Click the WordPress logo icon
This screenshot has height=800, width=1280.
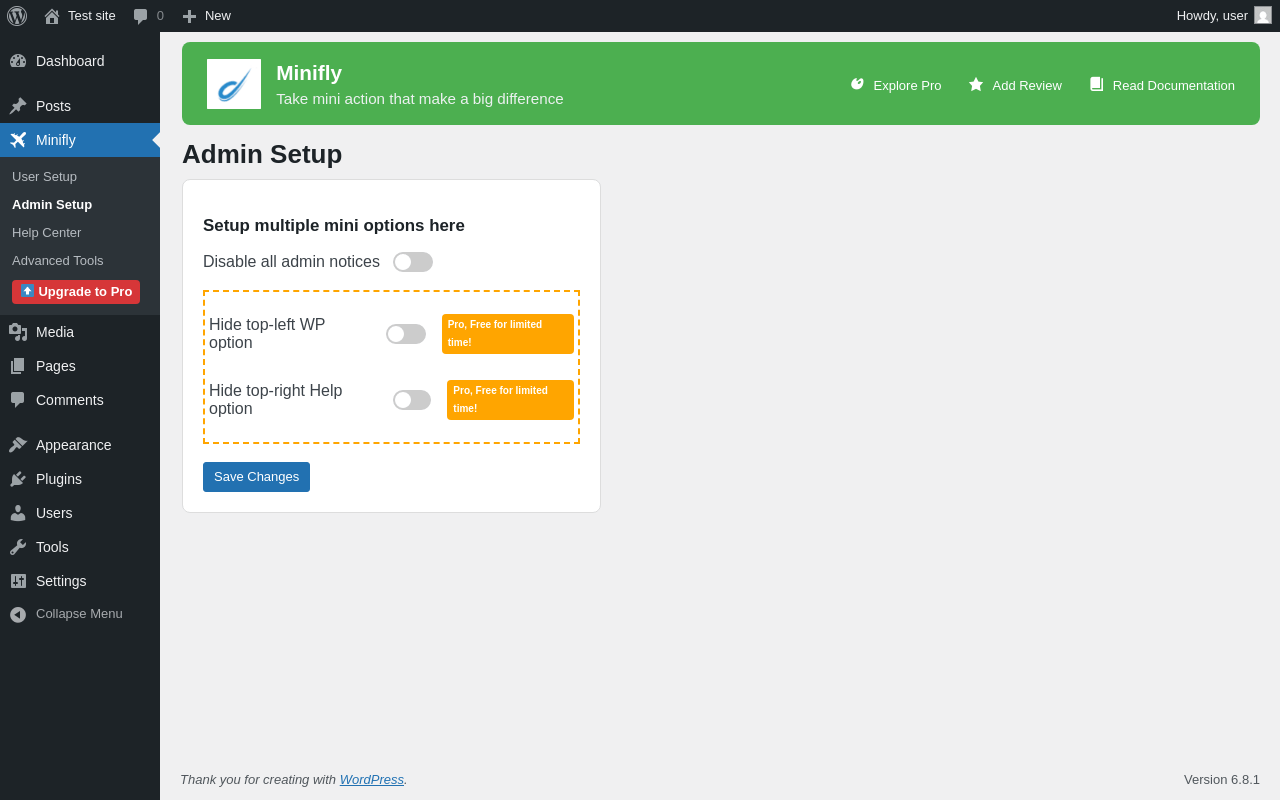point(17,16)
